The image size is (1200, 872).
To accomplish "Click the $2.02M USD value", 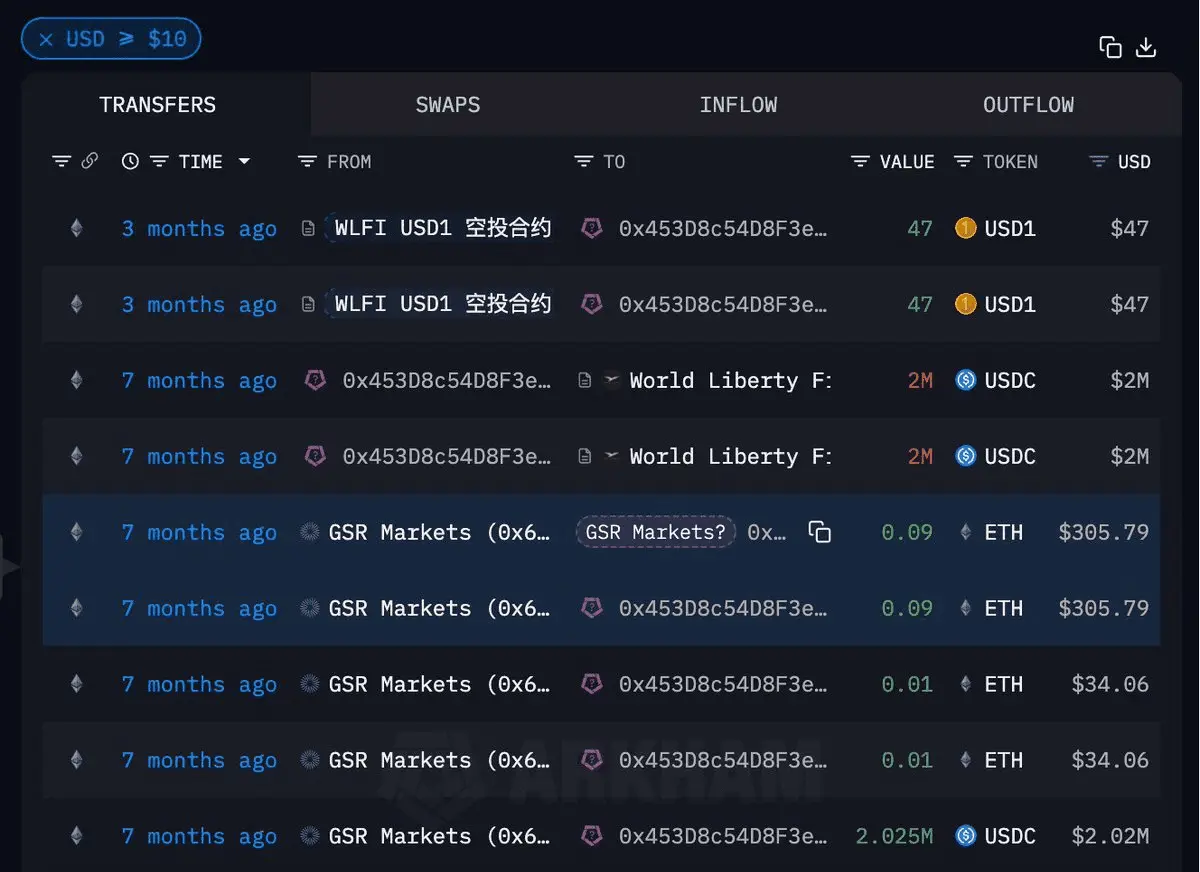I will click(1110, 836).
